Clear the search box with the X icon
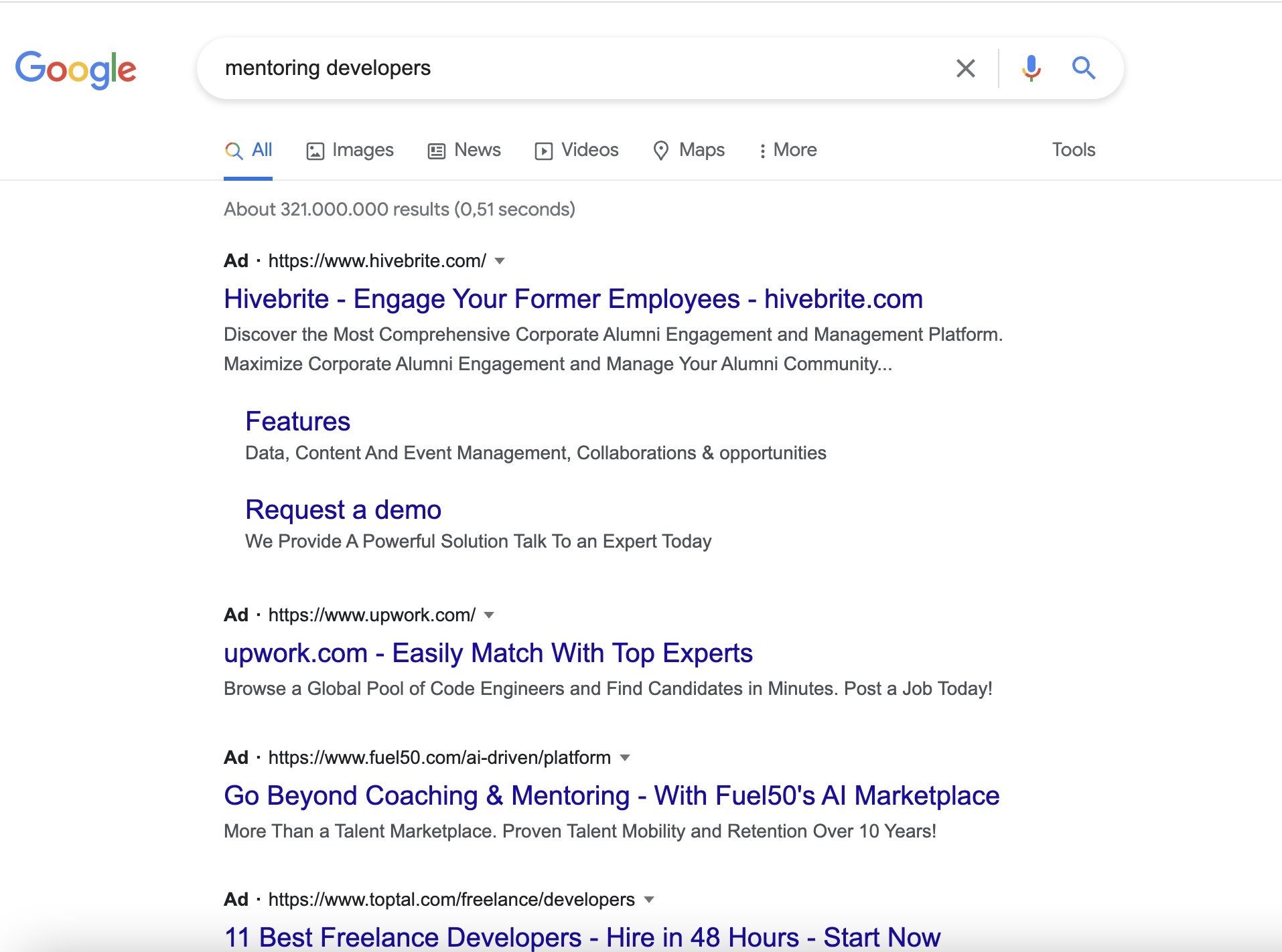 click(965, 68)
